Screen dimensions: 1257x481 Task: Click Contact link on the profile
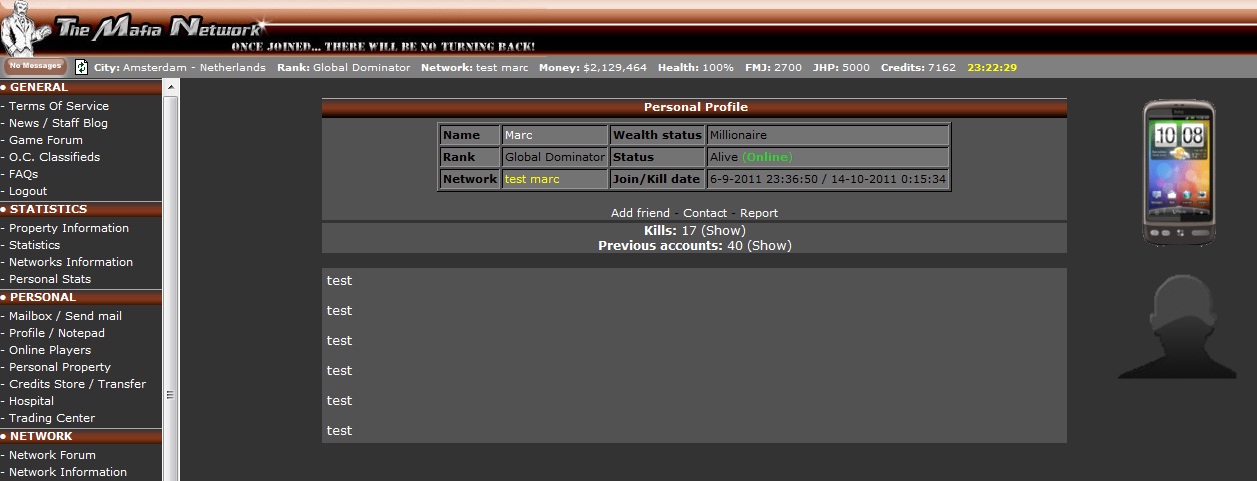click(x=705, y=213)
